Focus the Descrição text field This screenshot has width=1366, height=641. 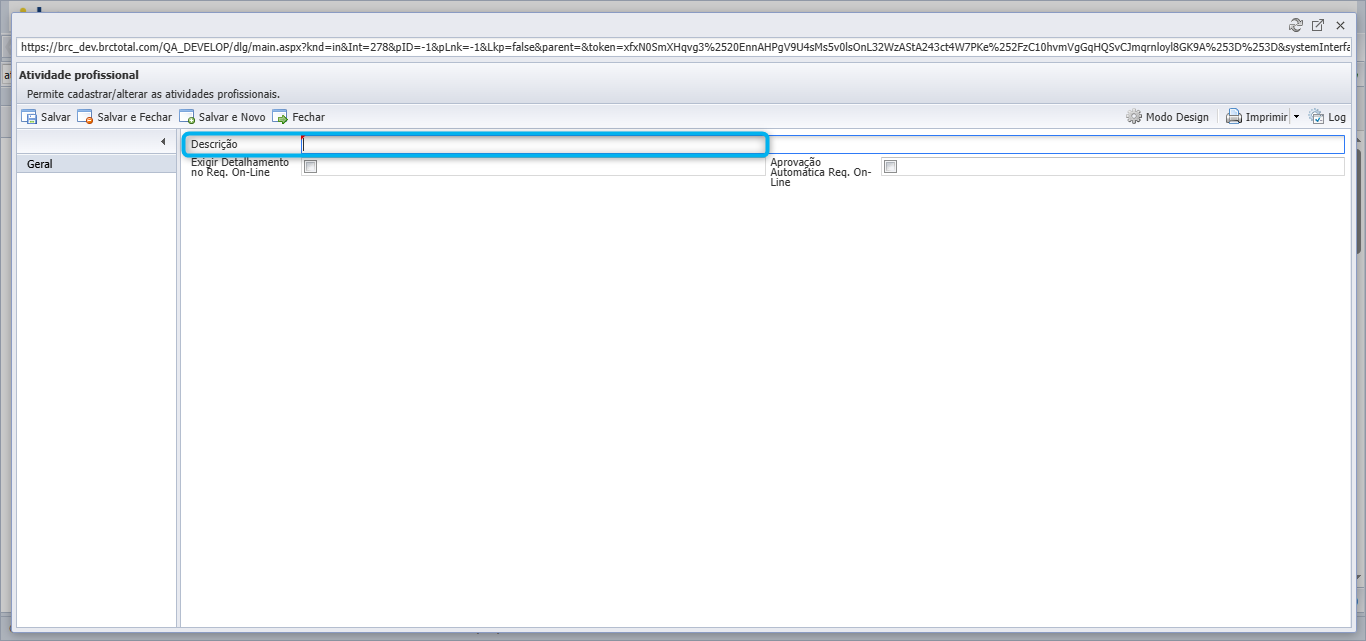pos(823,144)
